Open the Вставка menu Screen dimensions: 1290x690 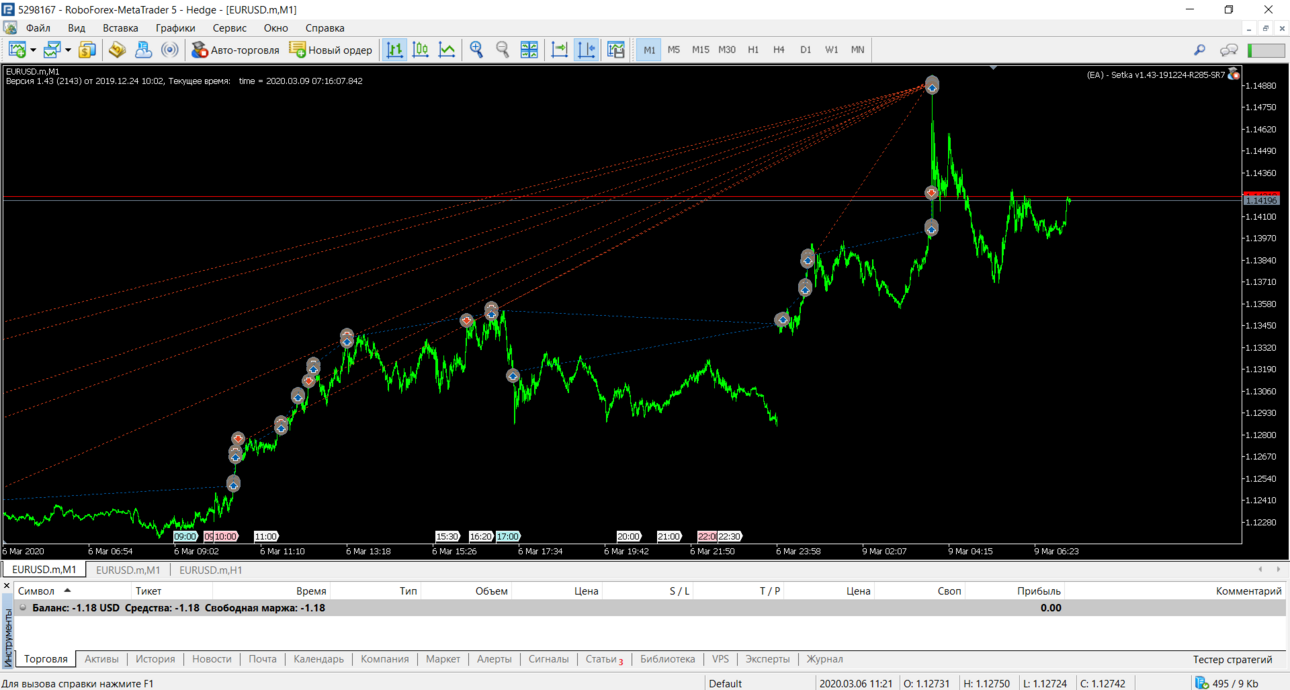click(120, 28)
